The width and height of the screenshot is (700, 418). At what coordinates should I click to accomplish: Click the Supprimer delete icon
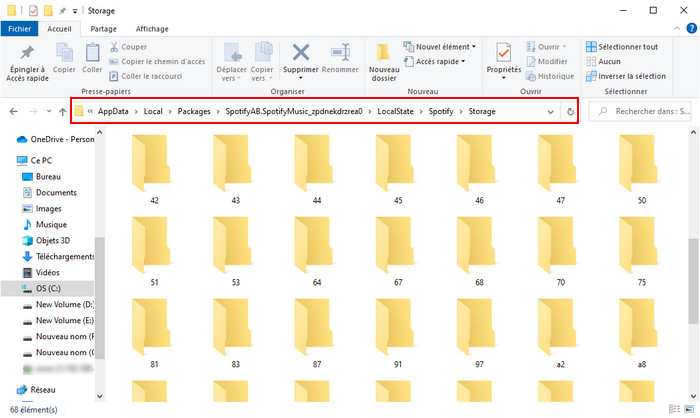pos(300,54)
